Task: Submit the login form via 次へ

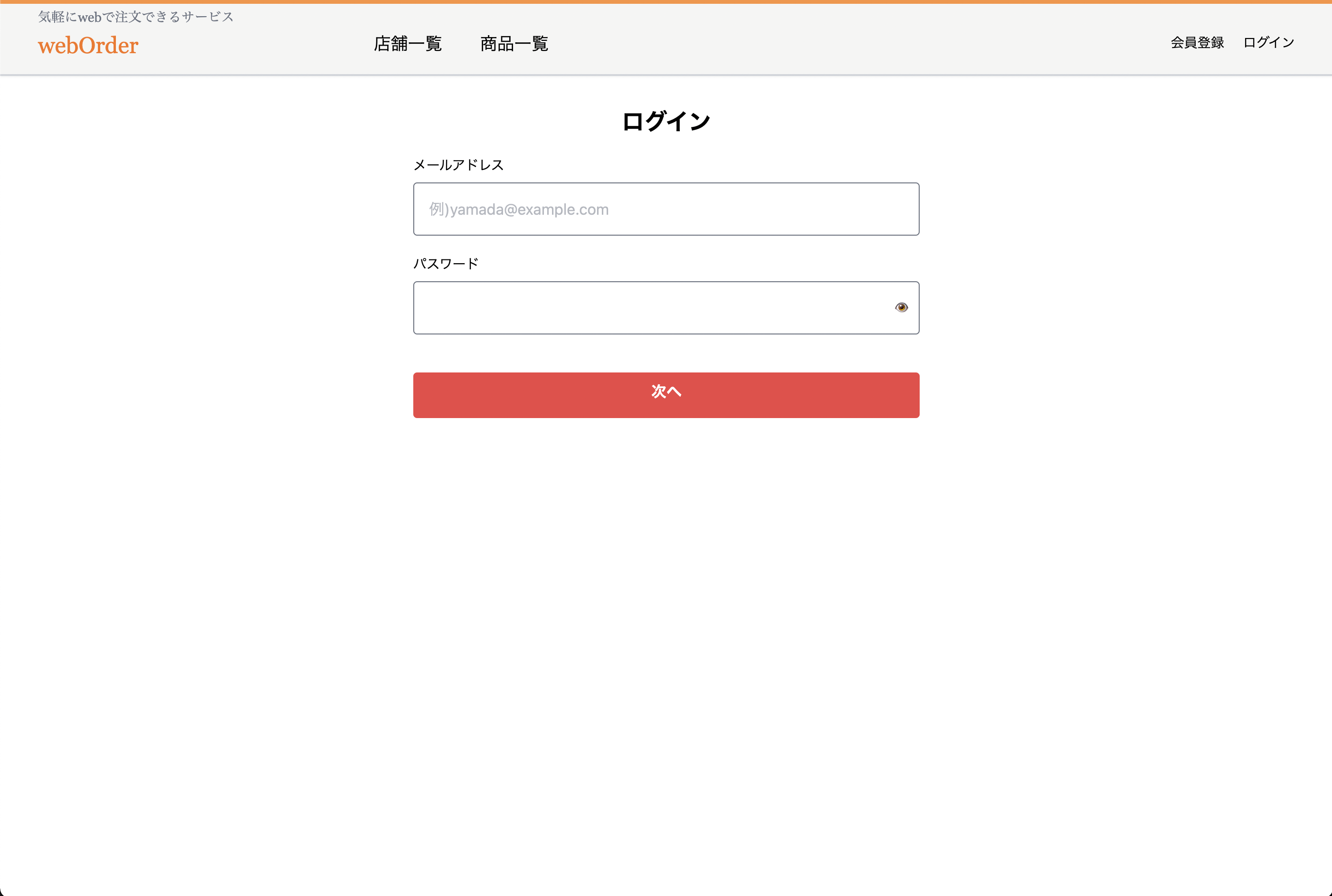Action: point(666,394)
